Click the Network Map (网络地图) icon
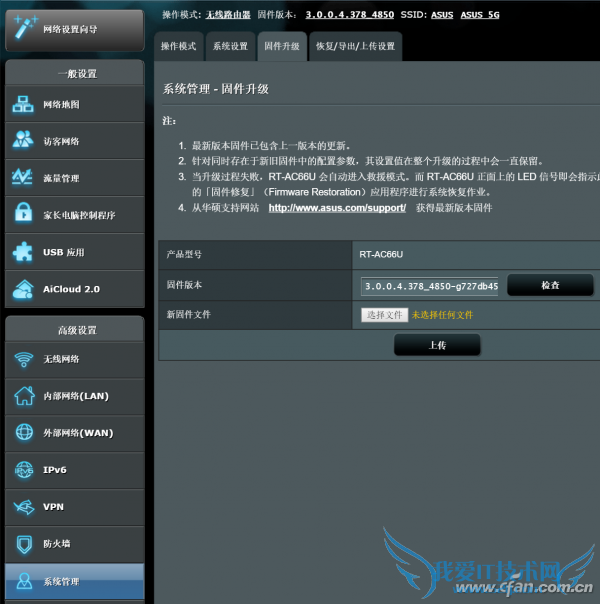The image size is (600, 604). point(23,104)
